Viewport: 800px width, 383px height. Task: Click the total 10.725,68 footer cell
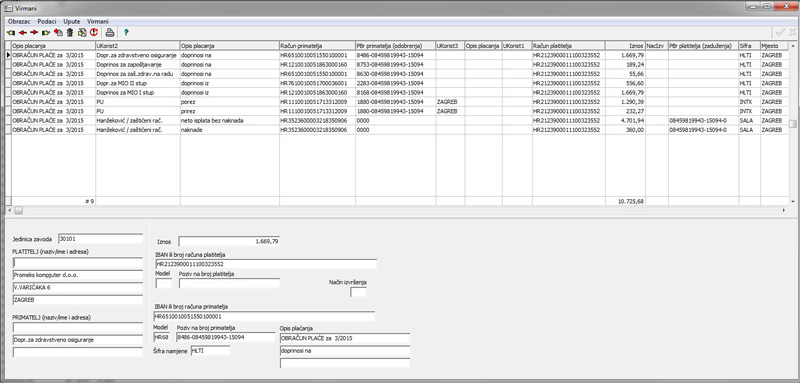tap(625, 201)
